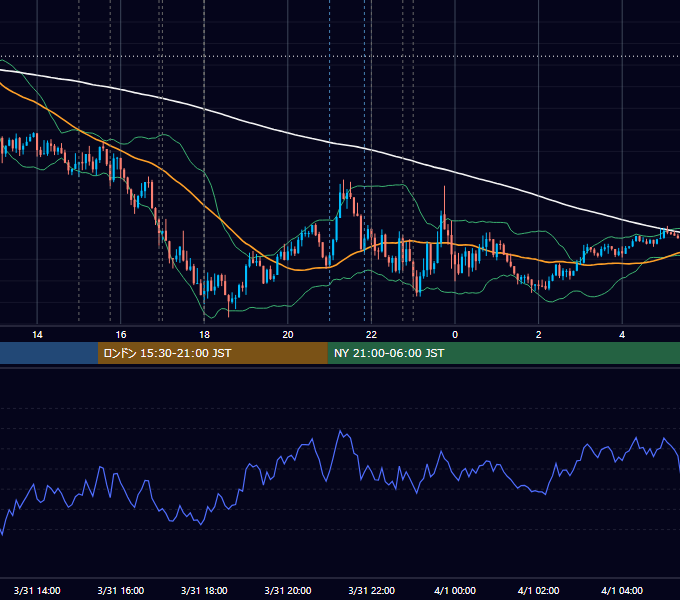
Task: Click the 22 hour label on price chart axis
Action: [x=371, y=335]
